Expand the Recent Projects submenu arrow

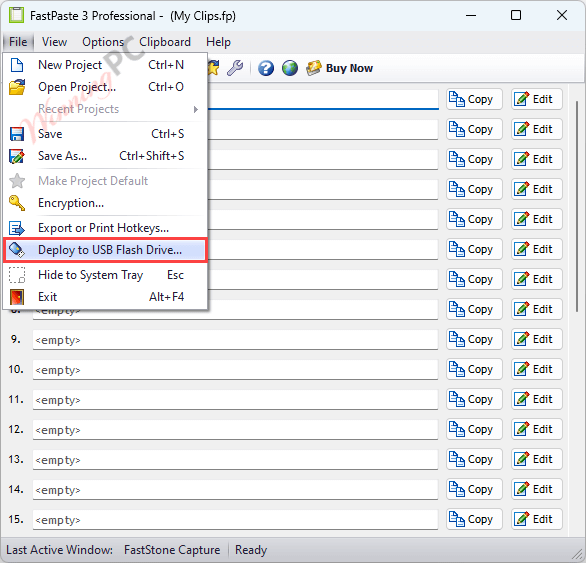[195, 109]
